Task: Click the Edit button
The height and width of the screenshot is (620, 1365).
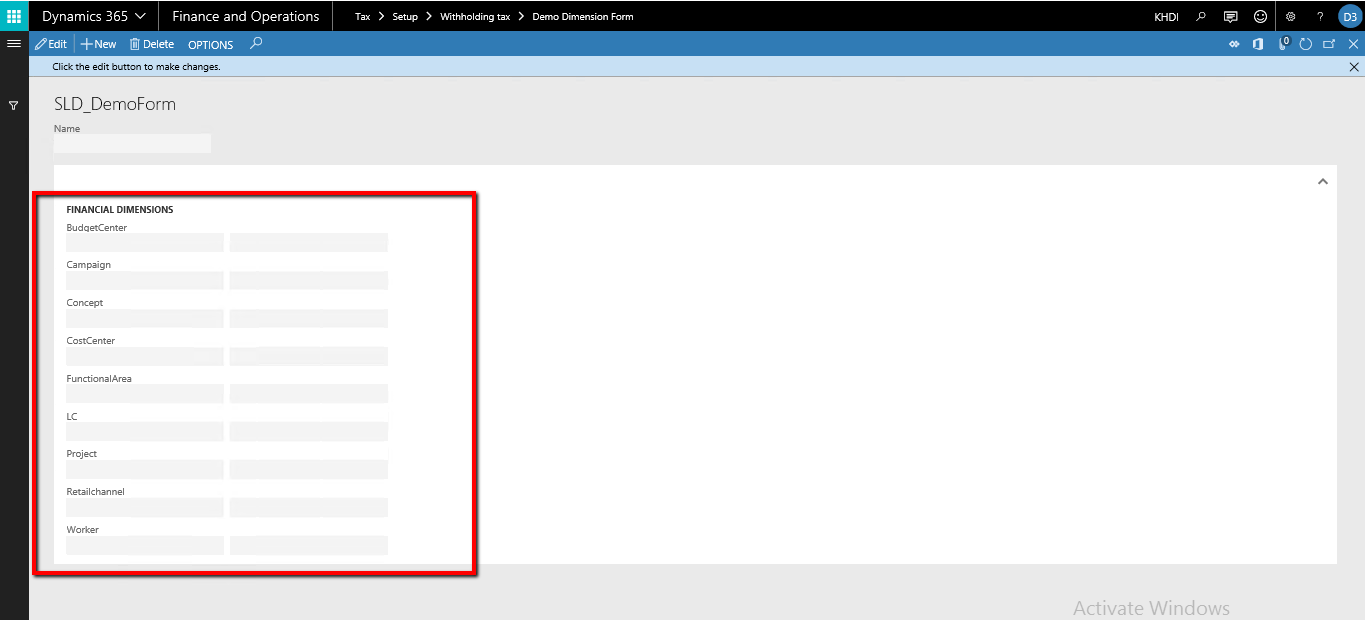Action: tap(50, 43)
